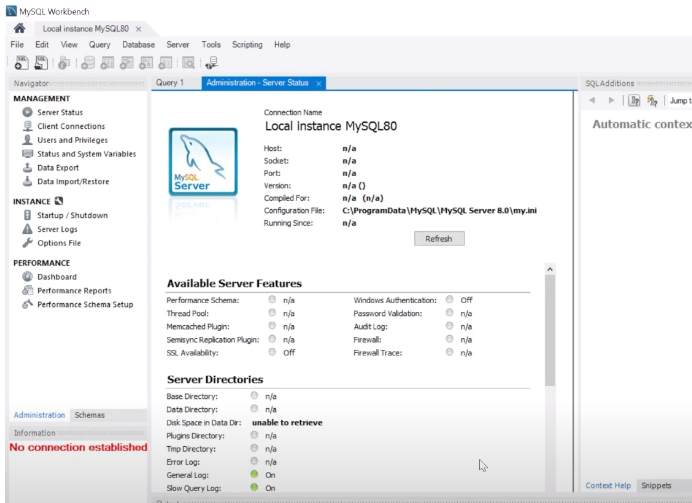The image size is (692, 503).
Task: Click Thread Pool status indicator
Action: 272,313
